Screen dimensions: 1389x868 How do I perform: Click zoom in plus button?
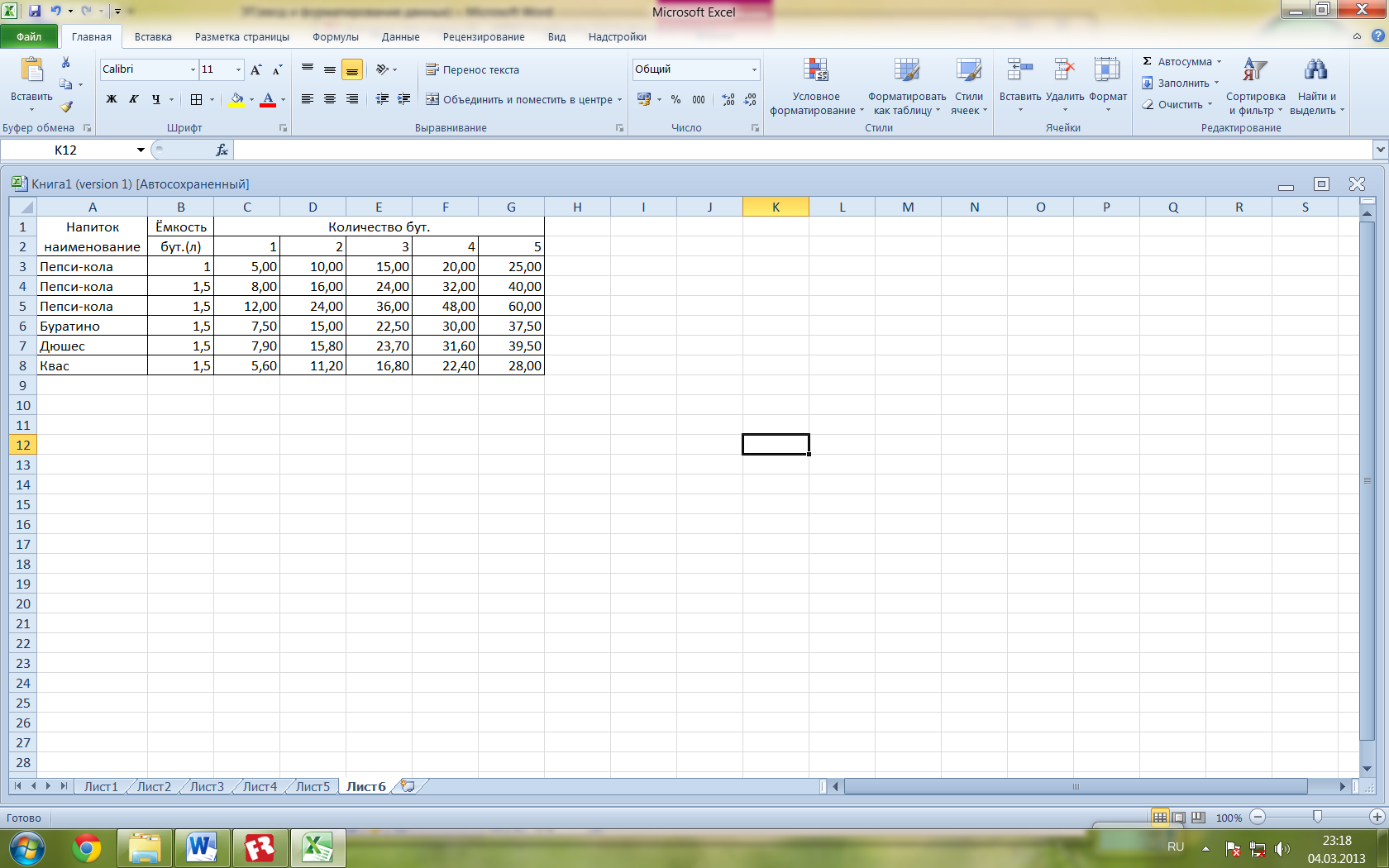[x=1377, y=818]
